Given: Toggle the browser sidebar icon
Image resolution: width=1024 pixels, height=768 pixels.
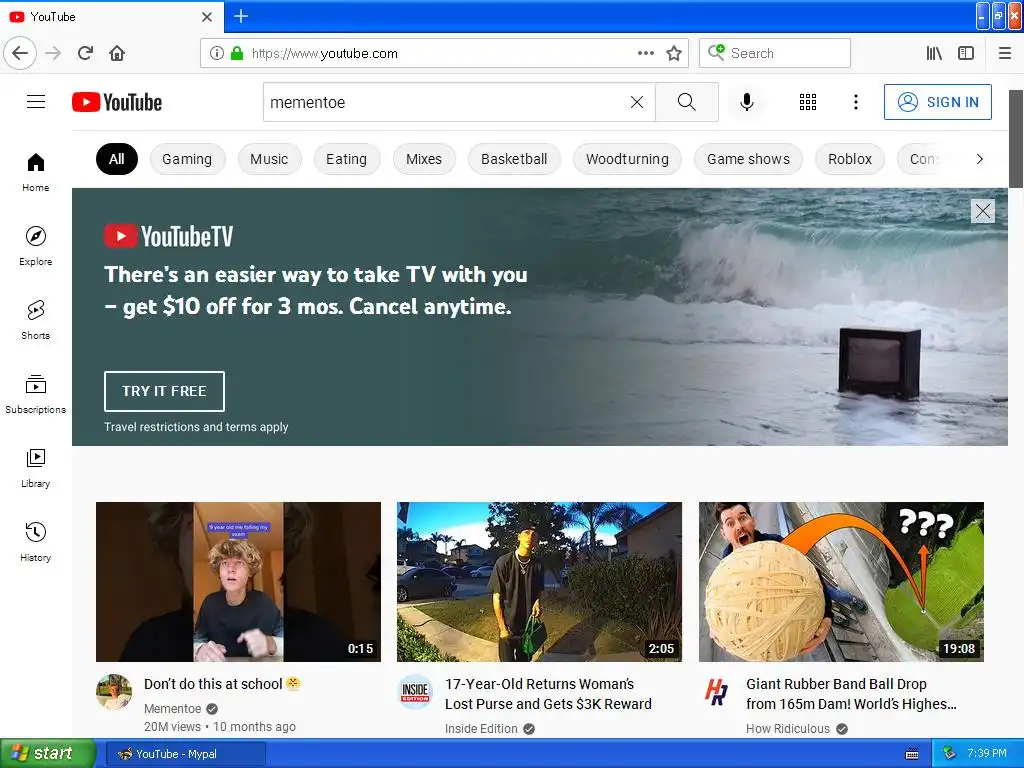Looking at the screenshot, I should click(x=966, y=53).
